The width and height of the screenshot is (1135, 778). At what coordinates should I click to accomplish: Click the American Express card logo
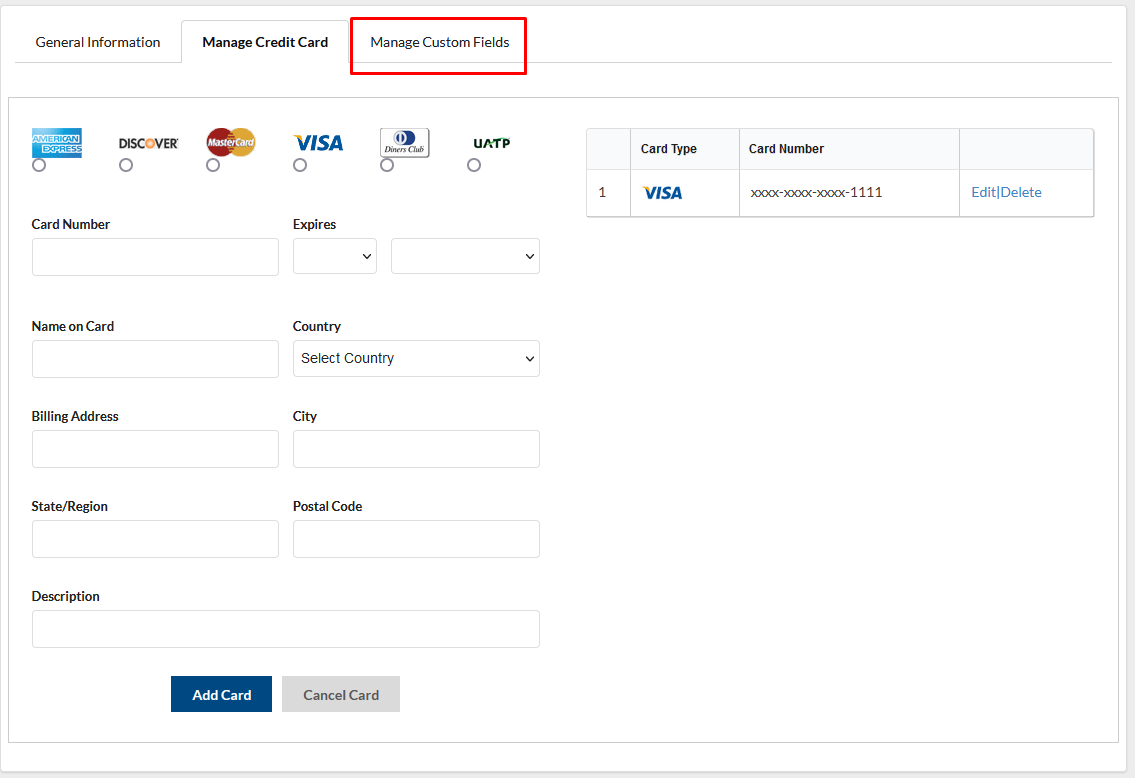click(56, 143)
